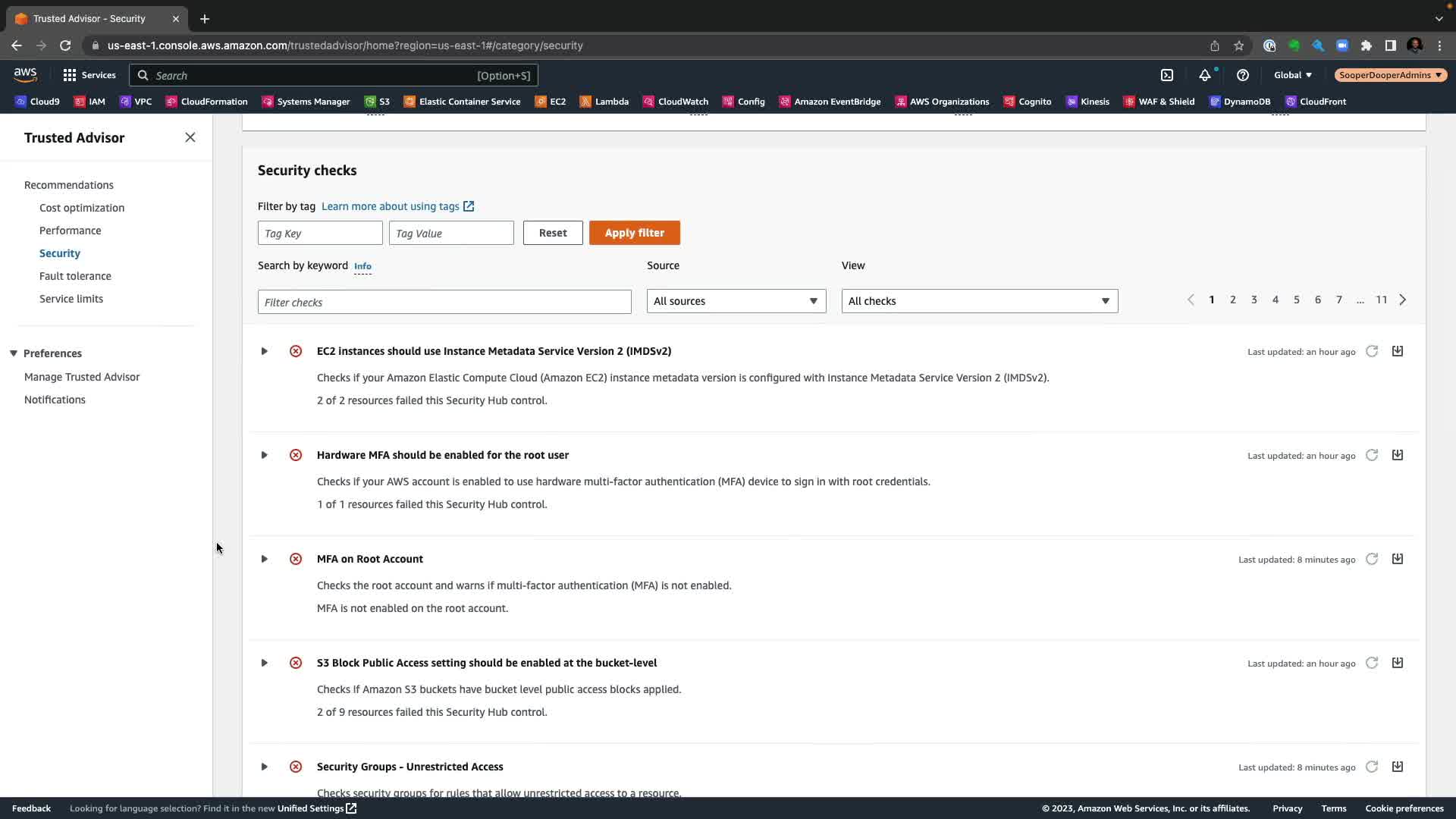Refresh the IMDSv2 EC2 check
The image size is (1456, 819).
(x=1371, y=351)
